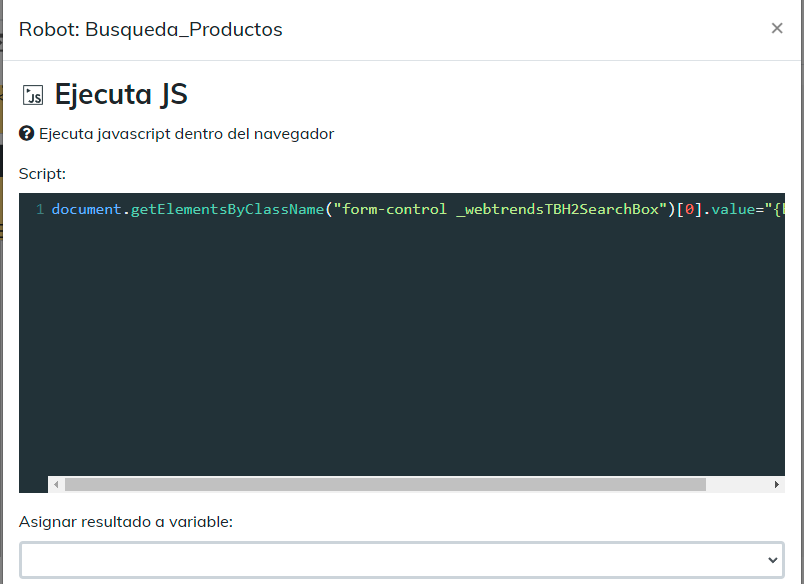The image size is (804, 584).
Task: Click the Robot: Busqueda_Productos title
Action: (151, 29)
